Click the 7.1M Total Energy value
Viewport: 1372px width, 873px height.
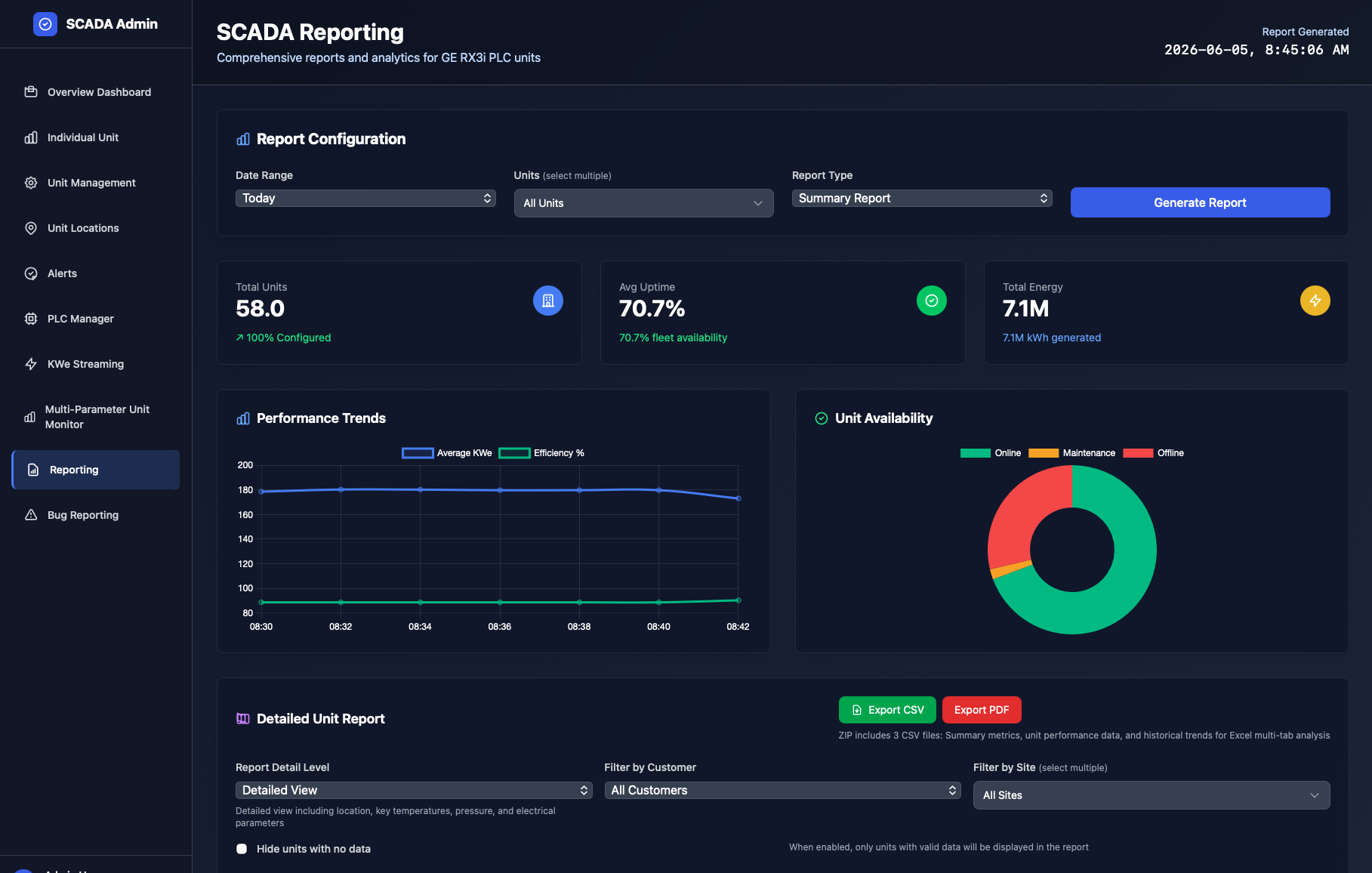[x=1026, y=309]
